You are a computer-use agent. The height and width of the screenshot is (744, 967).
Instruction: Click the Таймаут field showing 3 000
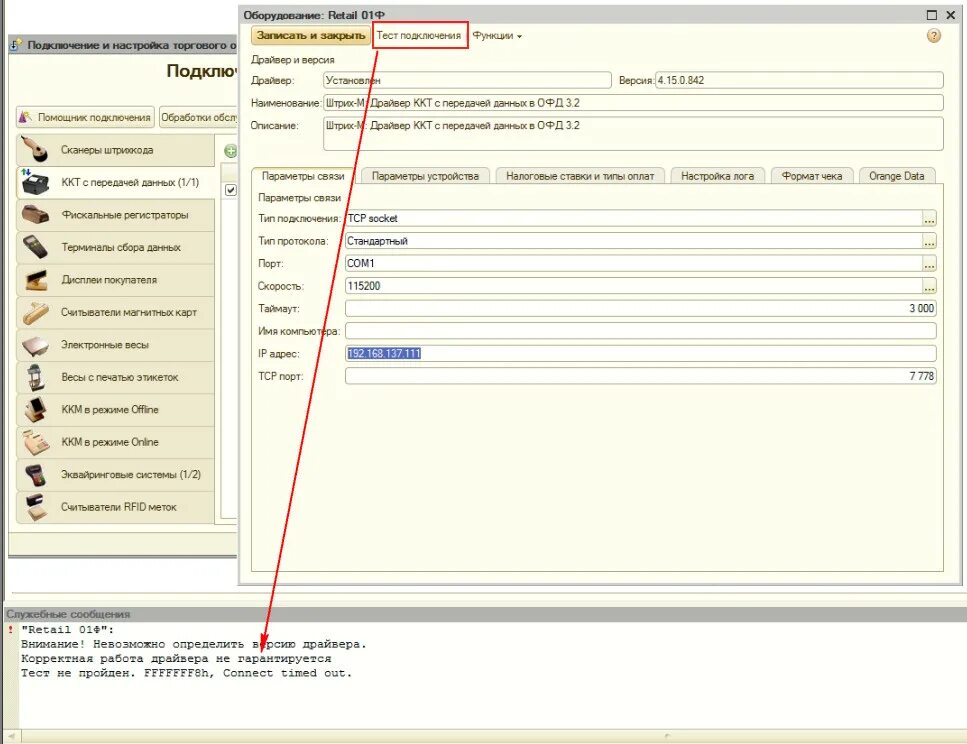coord(641,308)
